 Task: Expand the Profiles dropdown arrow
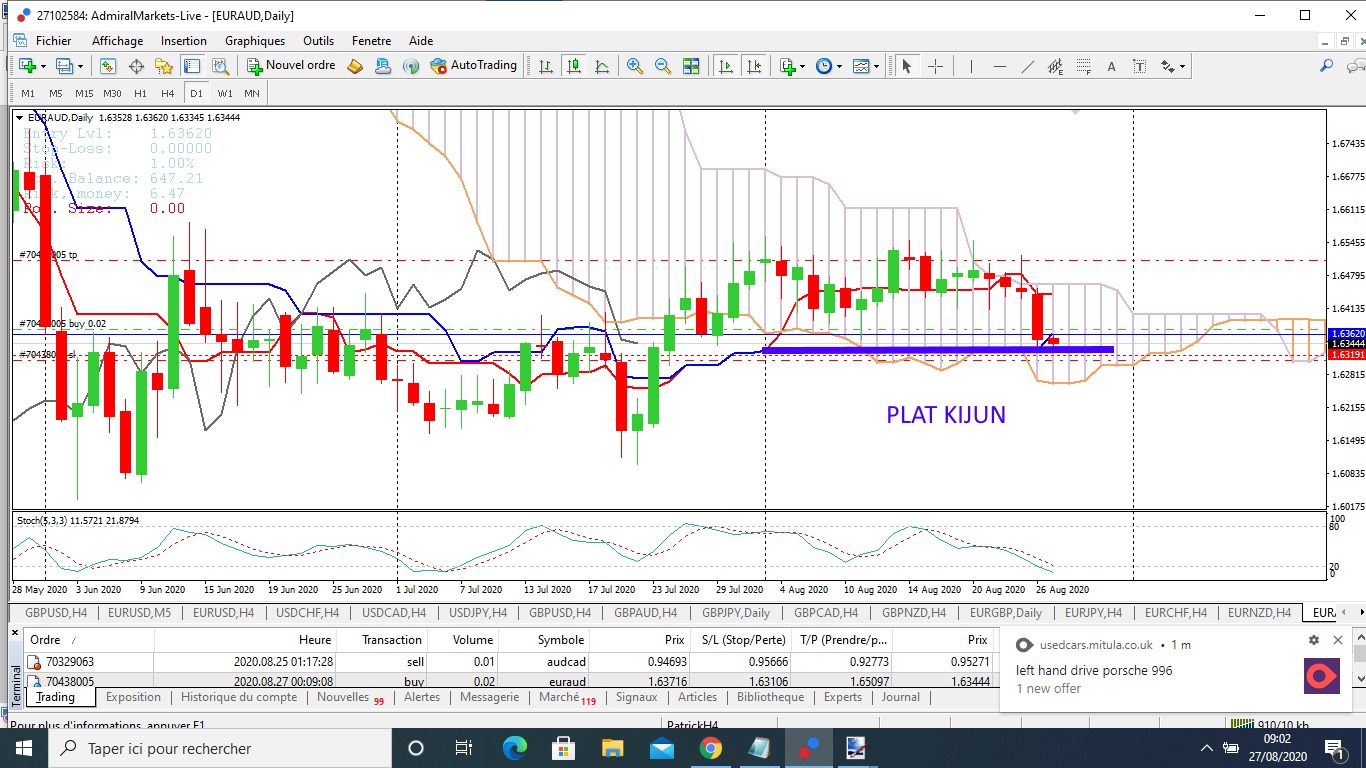(80, 67)
